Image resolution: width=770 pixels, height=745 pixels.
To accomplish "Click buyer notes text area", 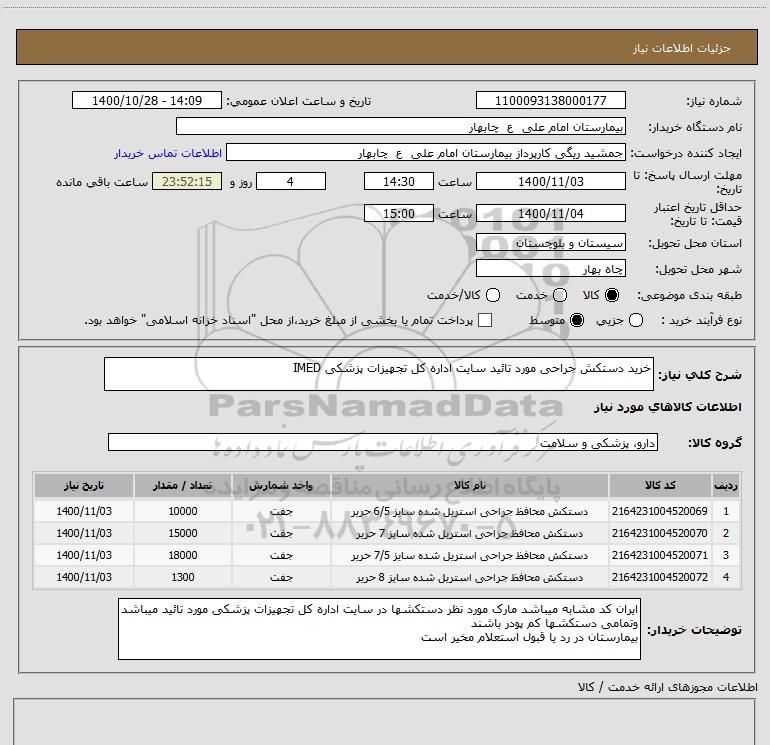I will click(379, 629).
